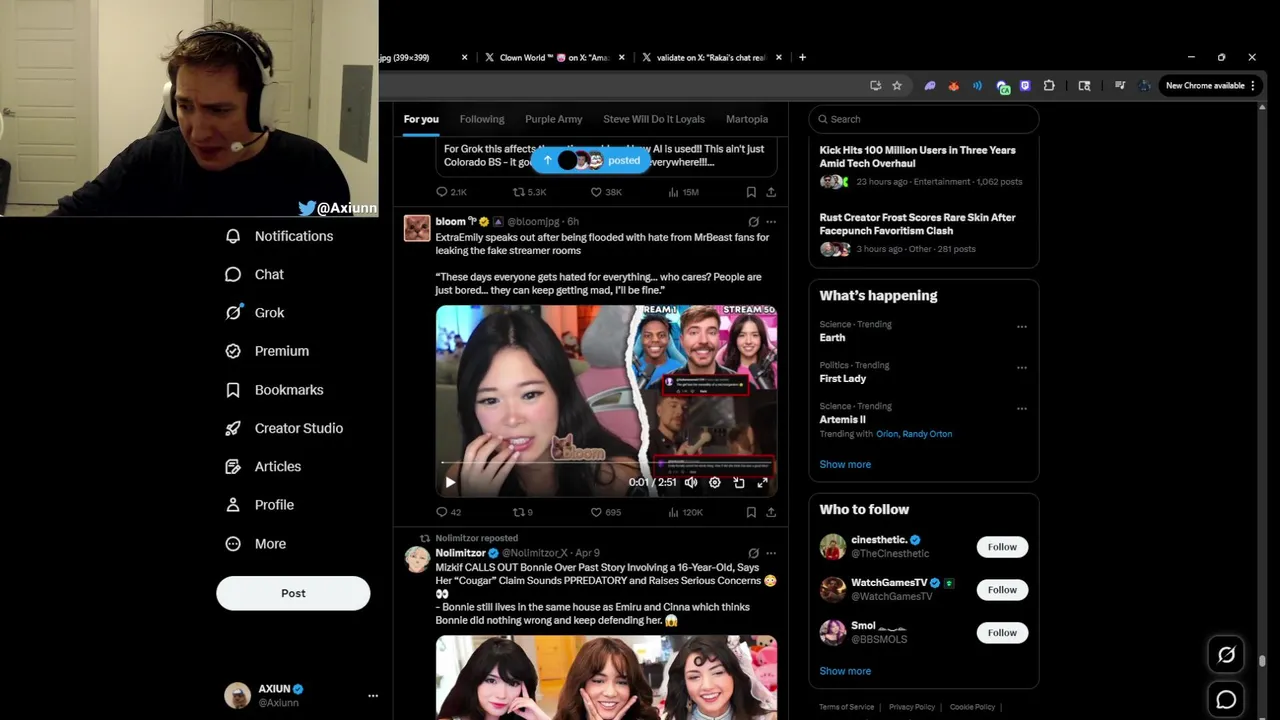Click the X Search field
The height and width of the screenshot is (720, 1280).
tap(924, 119)
